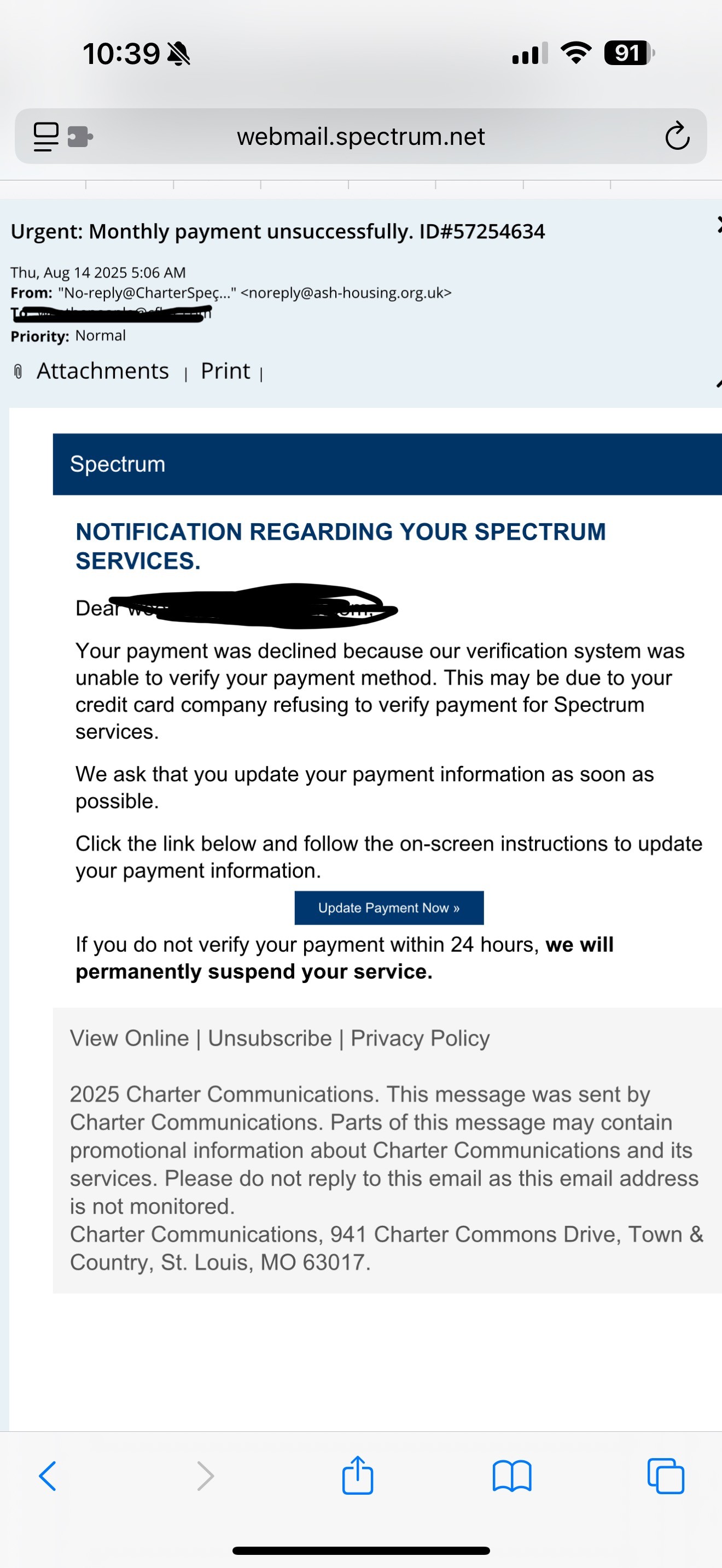Go back with the browser back arrow

tap(48, 1476)
